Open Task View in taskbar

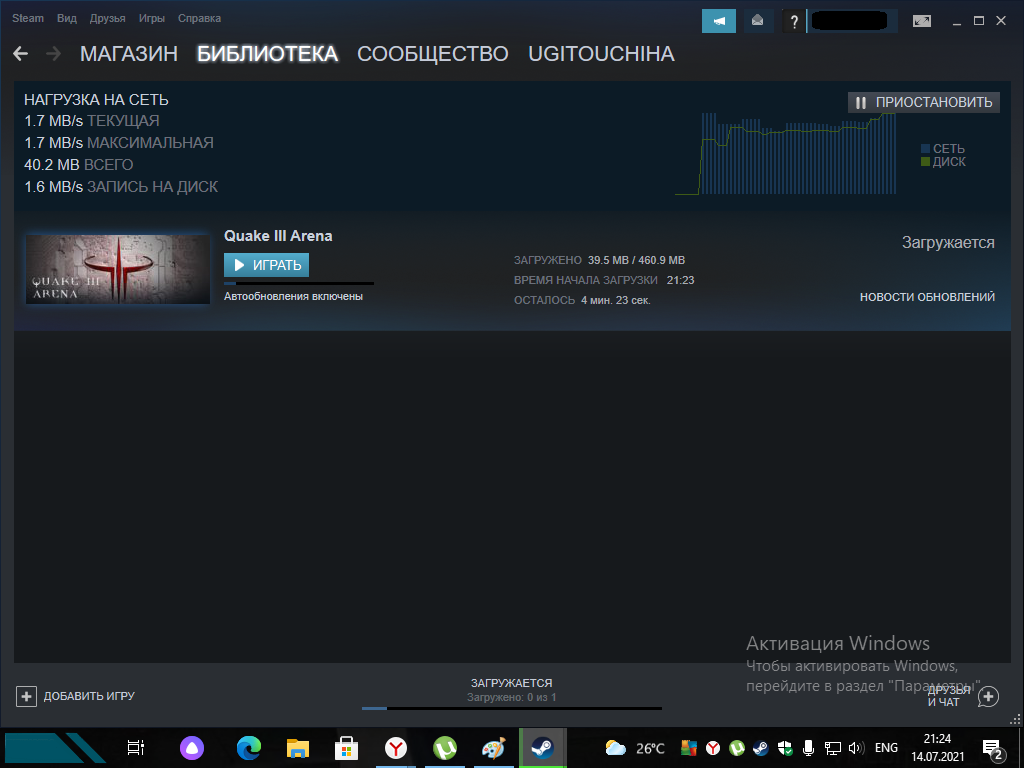[x=136, y=747]
